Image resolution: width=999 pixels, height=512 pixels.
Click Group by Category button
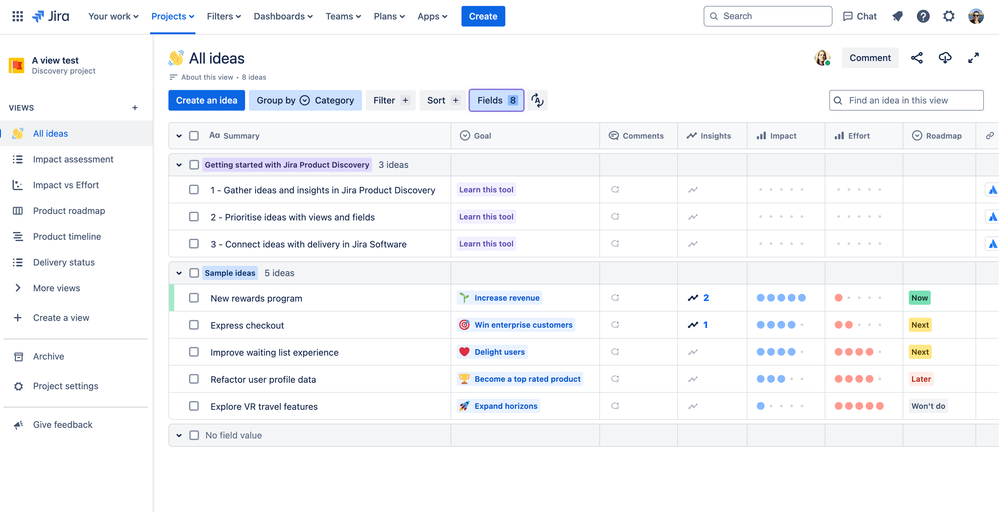point(305,101)
